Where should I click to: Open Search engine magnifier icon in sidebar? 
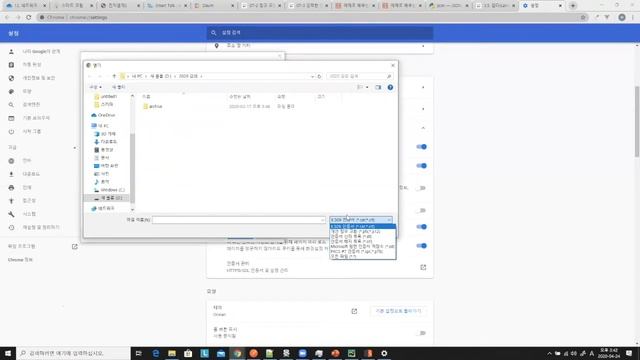pos(11,105)
